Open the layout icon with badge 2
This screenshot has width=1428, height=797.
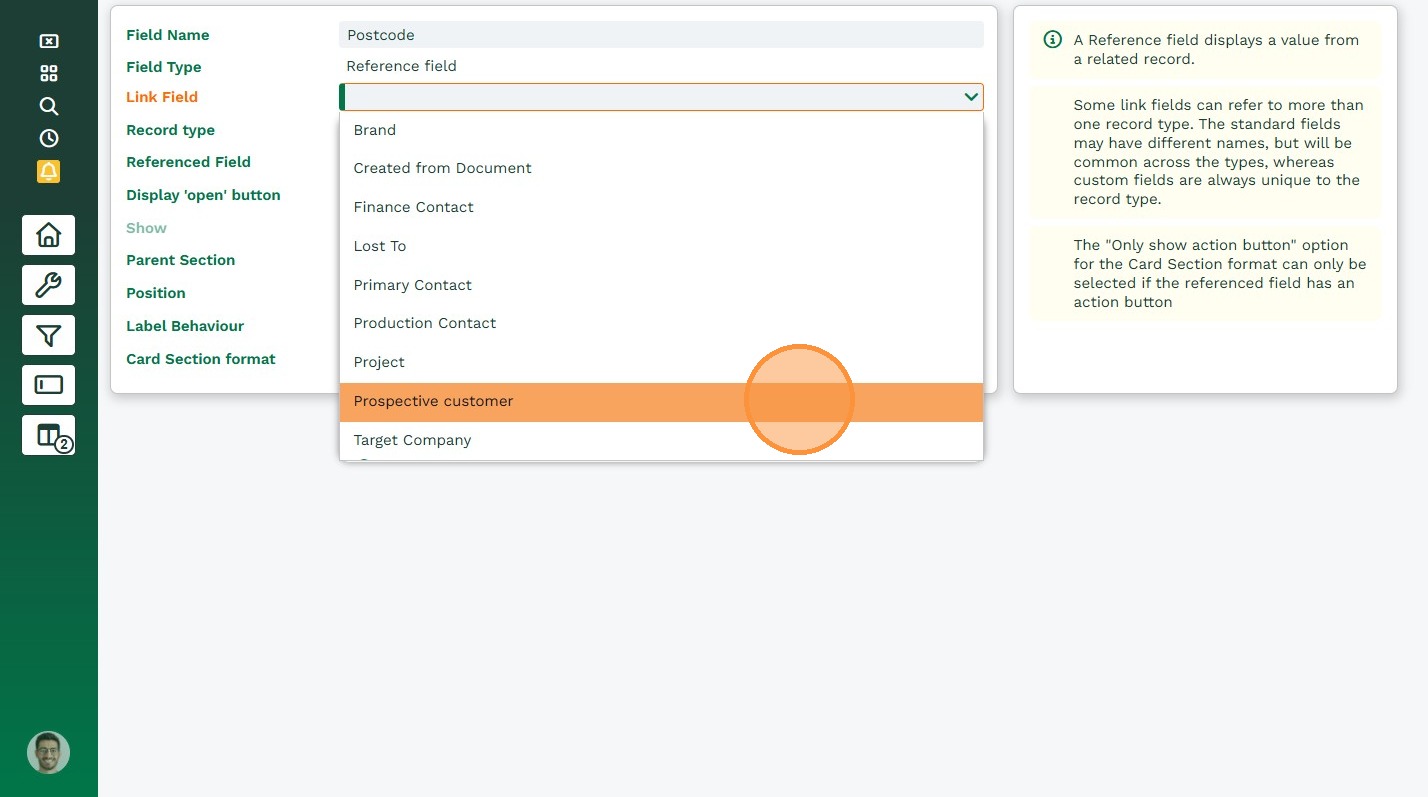click(48, 435)
